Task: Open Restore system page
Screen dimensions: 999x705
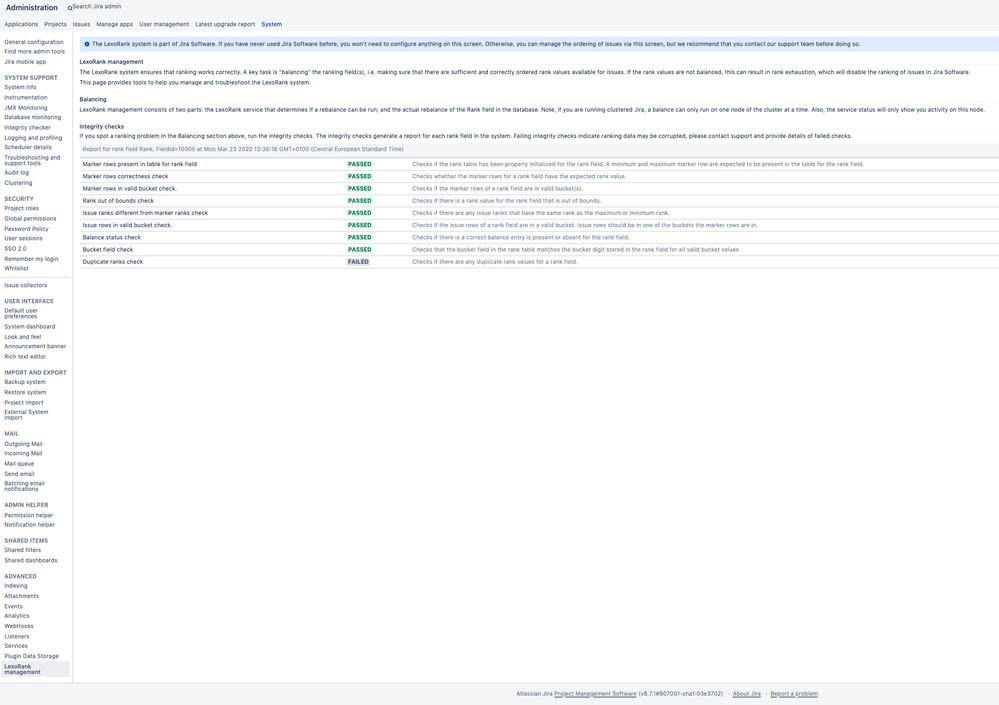Action: click(x=25, y=392)
